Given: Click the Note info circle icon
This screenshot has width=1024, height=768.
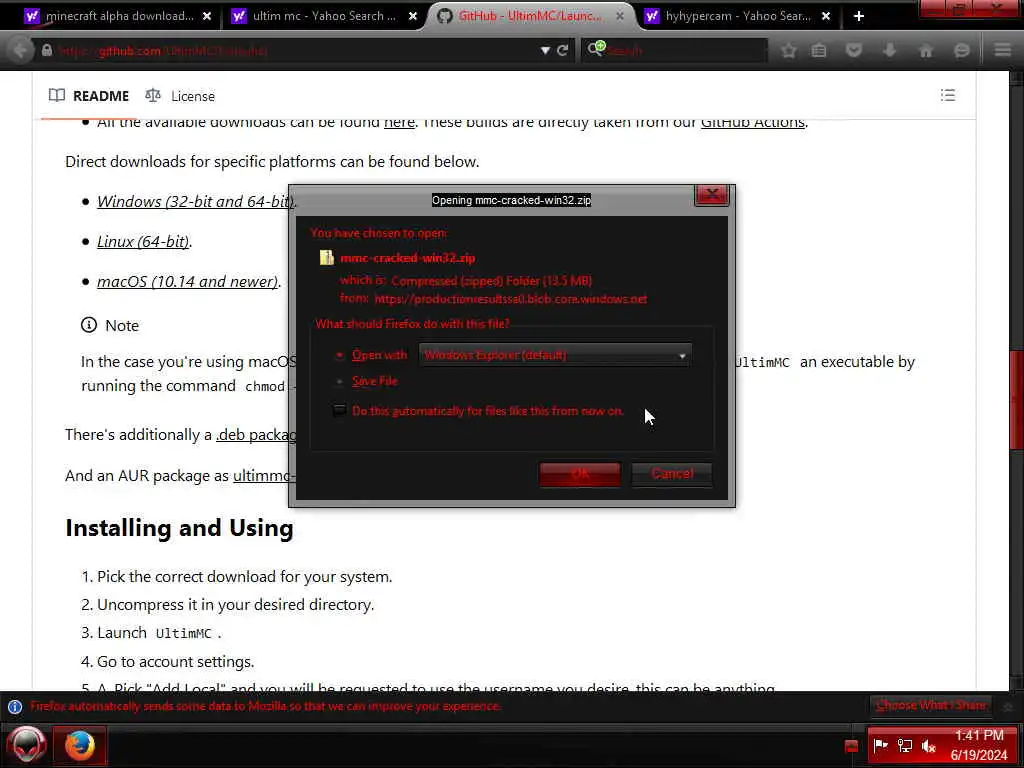Looking at the screenshot, I should (x=89, y=325).
